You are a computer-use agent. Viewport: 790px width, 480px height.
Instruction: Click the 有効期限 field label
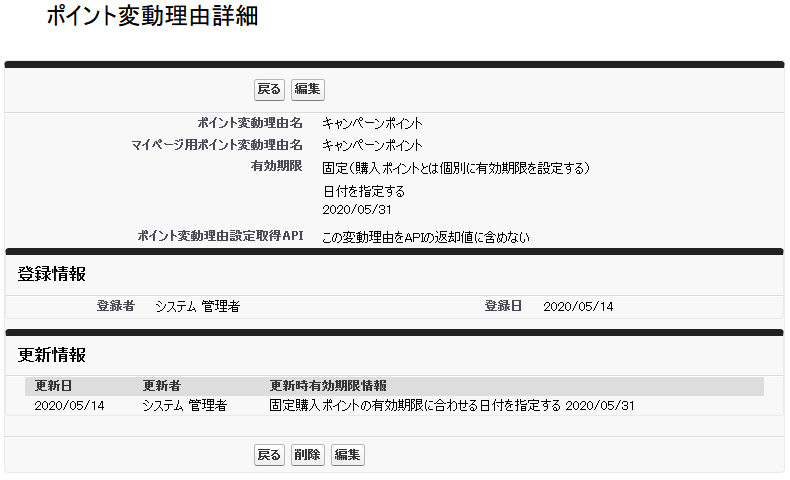click(276, 166)
